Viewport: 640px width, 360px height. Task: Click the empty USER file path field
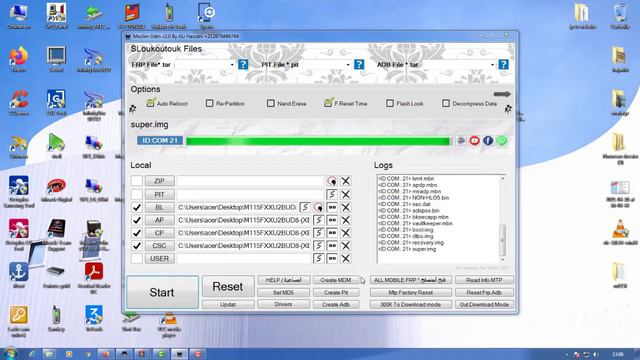tap(244, 258)
